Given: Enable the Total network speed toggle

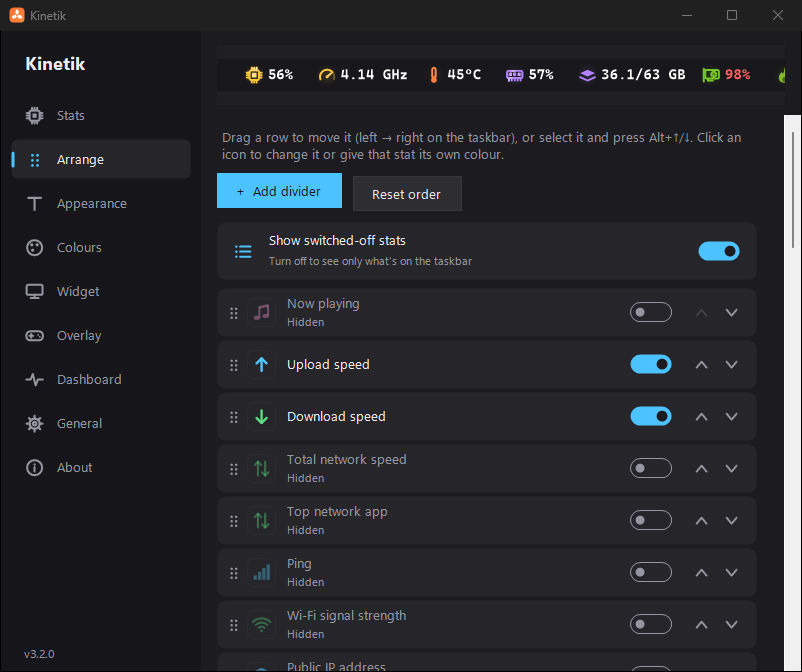Looking at the screenshot, I should [x=651, y=468].
